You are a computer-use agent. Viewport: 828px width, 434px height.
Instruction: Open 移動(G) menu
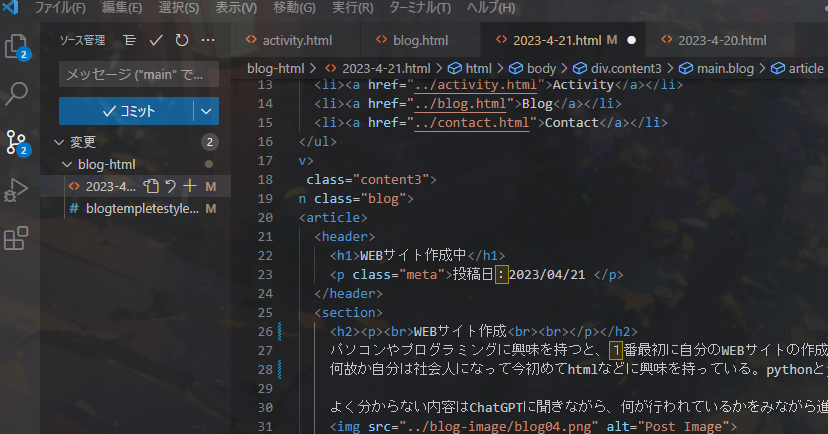[x=294, y=7]
